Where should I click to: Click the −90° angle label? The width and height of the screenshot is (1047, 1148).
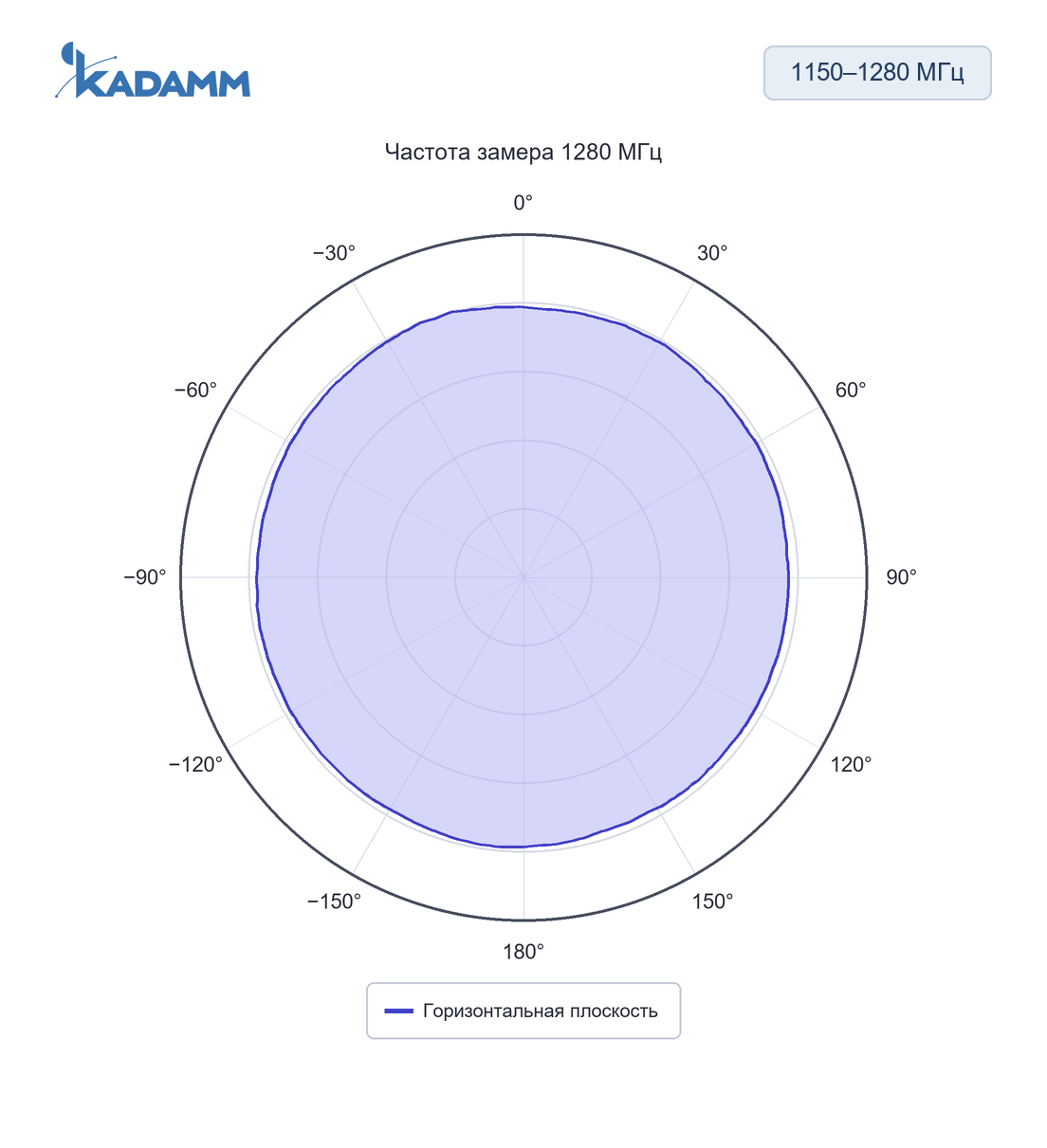[x=145, y=577]
